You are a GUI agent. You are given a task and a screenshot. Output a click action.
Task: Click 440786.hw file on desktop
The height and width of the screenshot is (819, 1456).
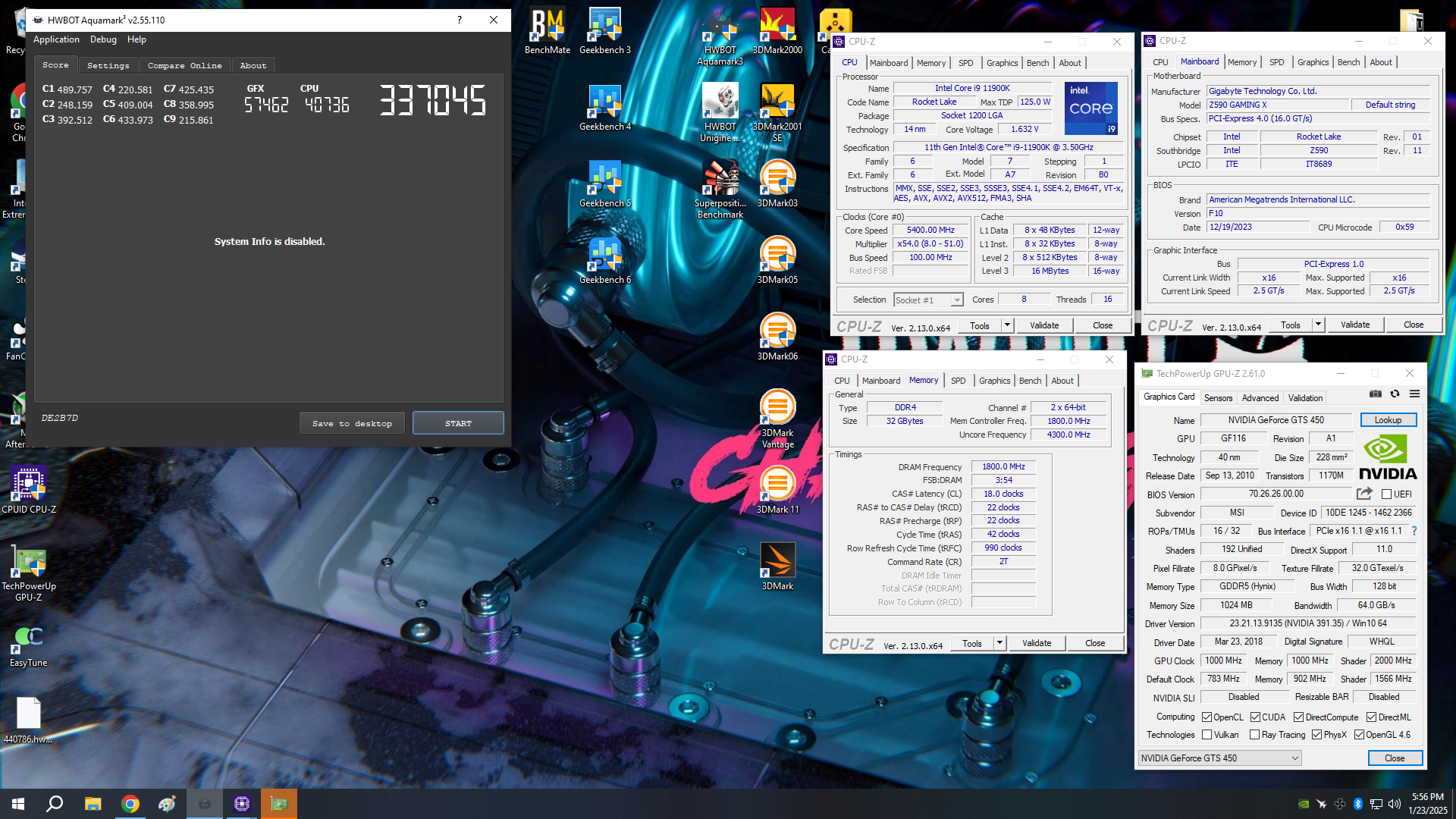click(29, 720)
